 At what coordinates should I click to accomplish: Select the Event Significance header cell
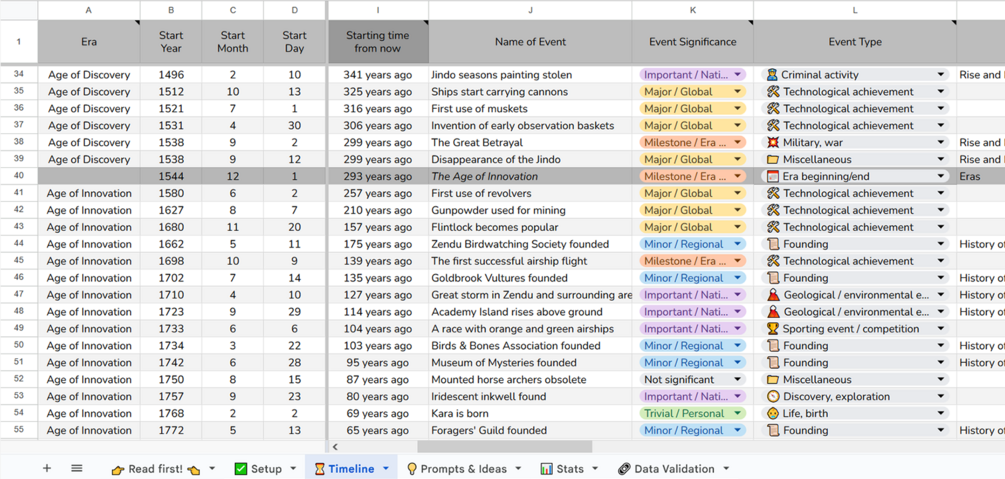[692, 42]
